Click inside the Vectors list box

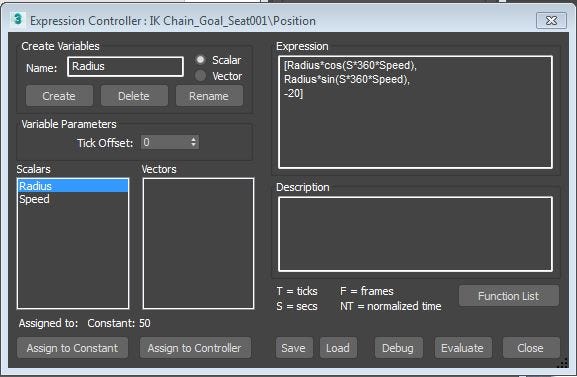[198, 243]
